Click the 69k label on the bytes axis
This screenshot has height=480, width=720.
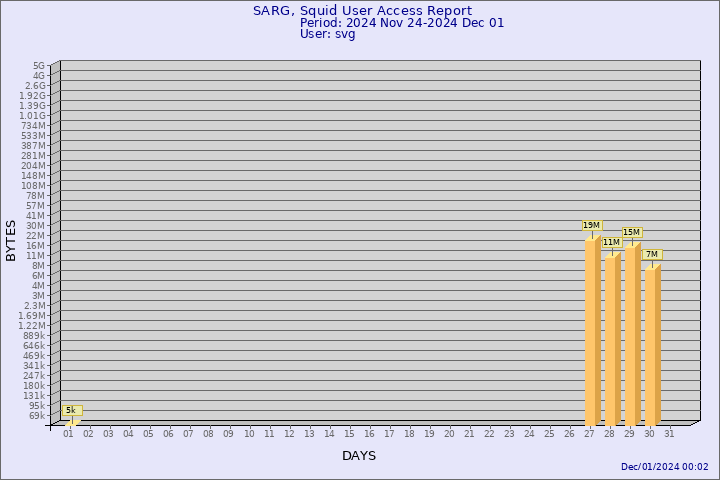(x=36, y=416)
